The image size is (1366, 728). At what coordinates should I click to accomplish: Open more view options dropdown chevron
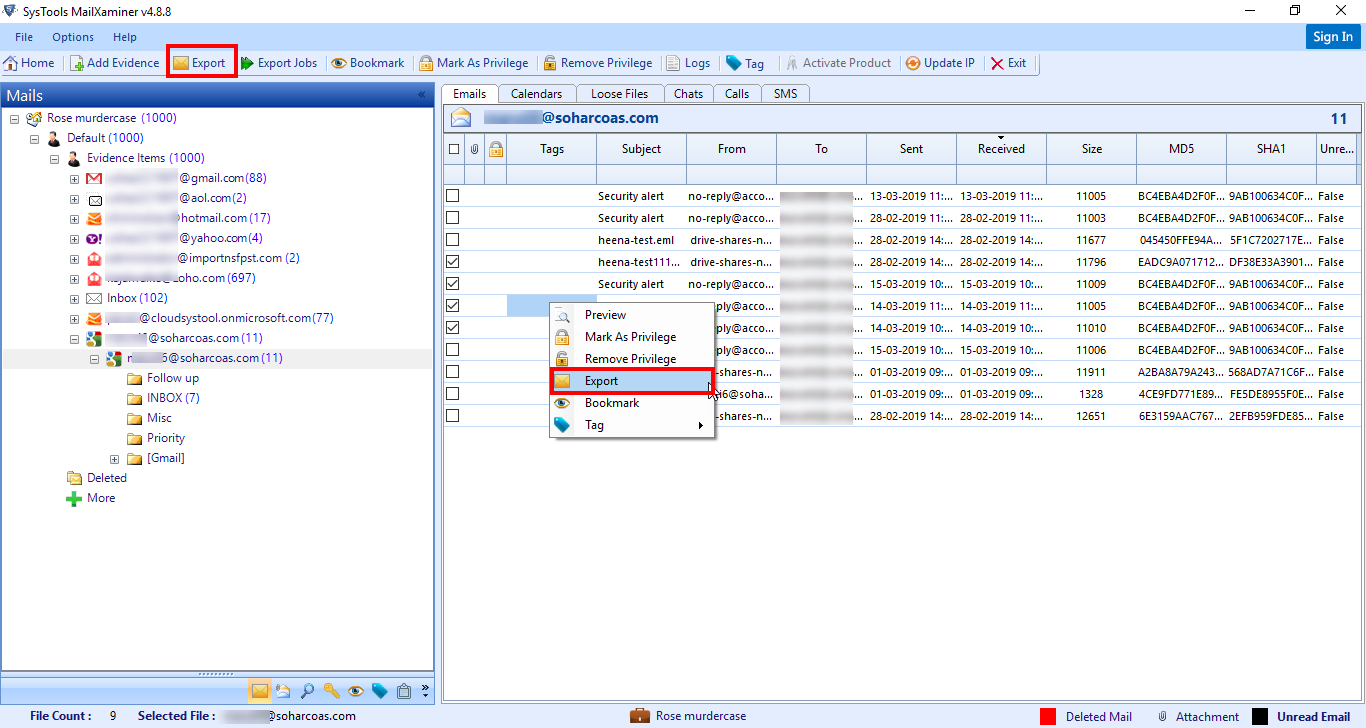coord(426,690)
